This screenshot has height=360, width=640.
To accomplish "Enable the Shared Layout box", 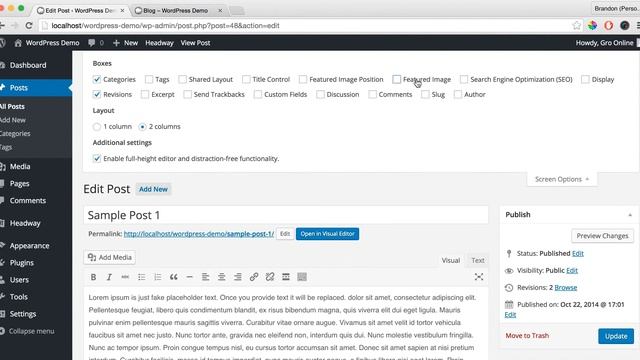I will [x=182, y=79].
